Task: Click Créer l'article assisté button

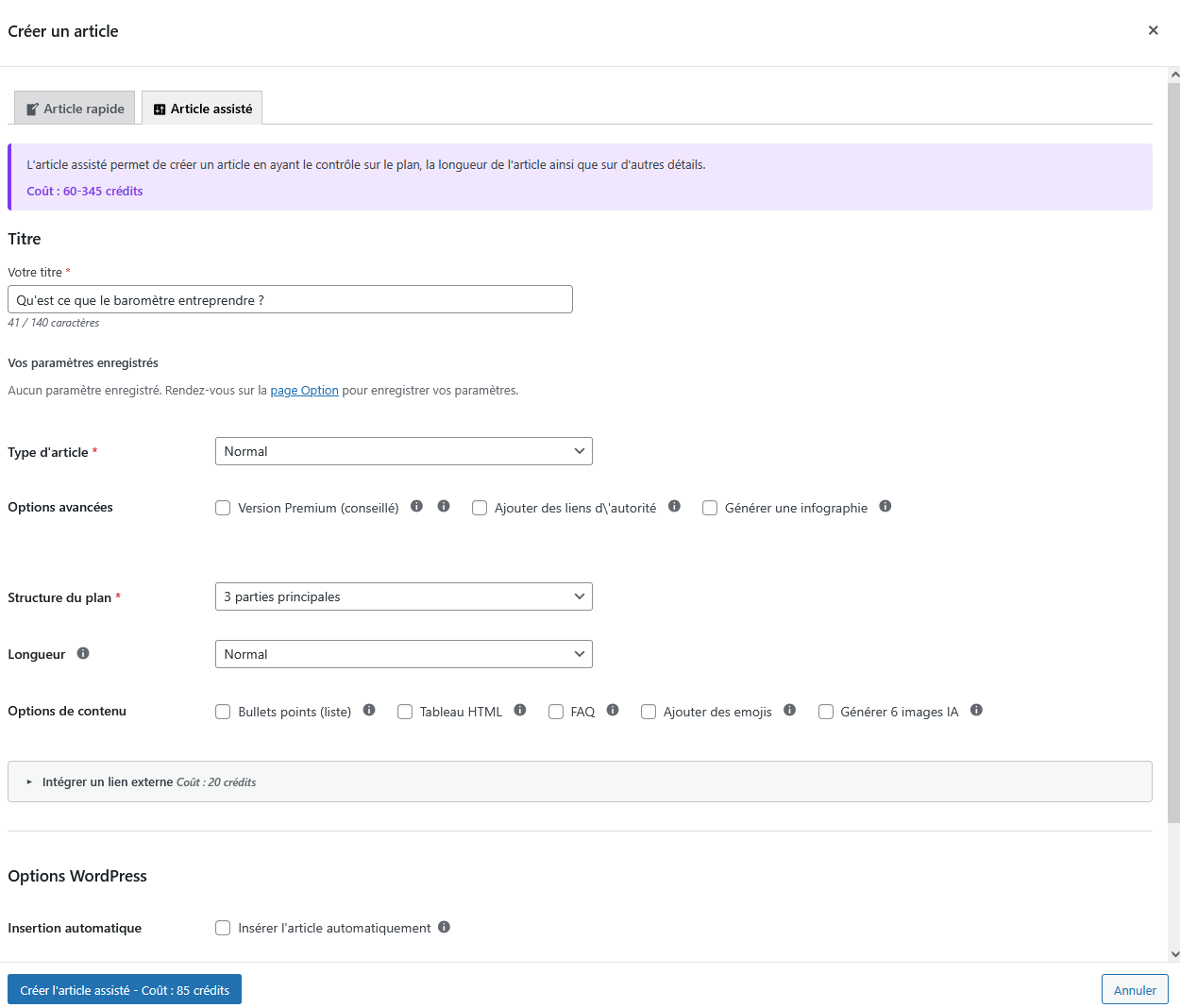Action: click(x=124, y=989)
